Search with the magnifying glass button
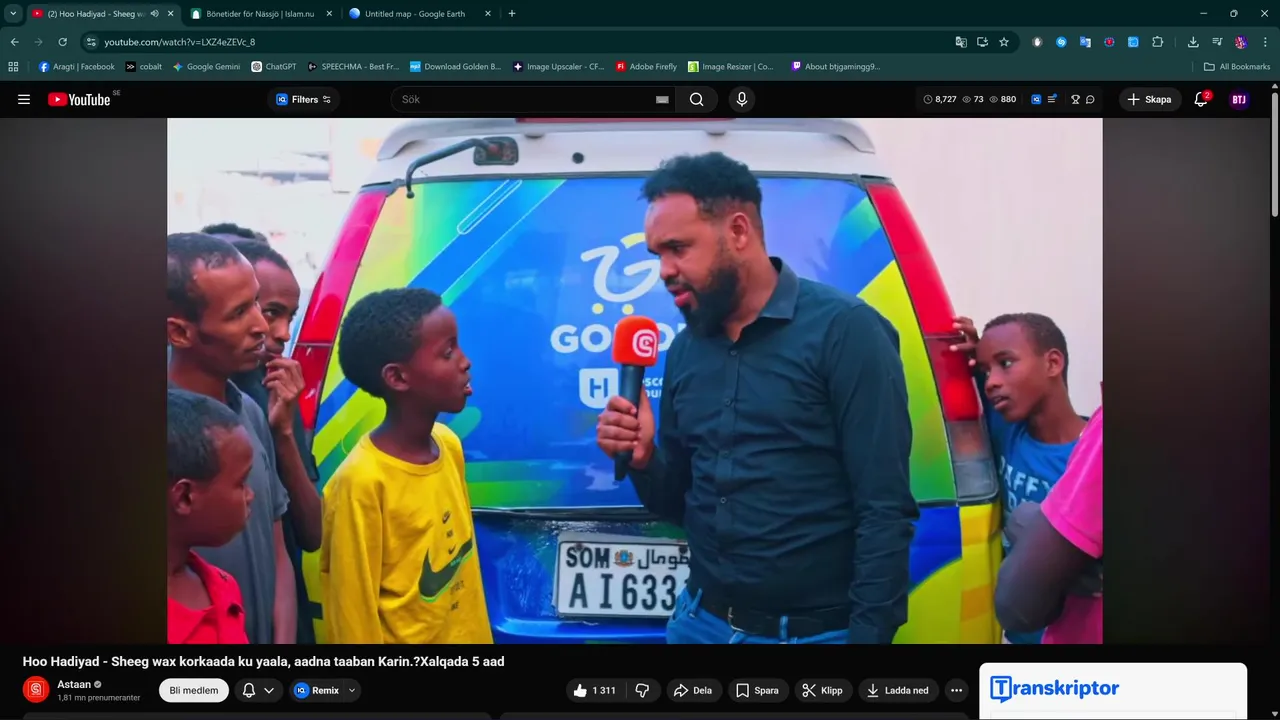Image resolution: width=1280 pixels, height=720 pixels. [x=697, y=99]
